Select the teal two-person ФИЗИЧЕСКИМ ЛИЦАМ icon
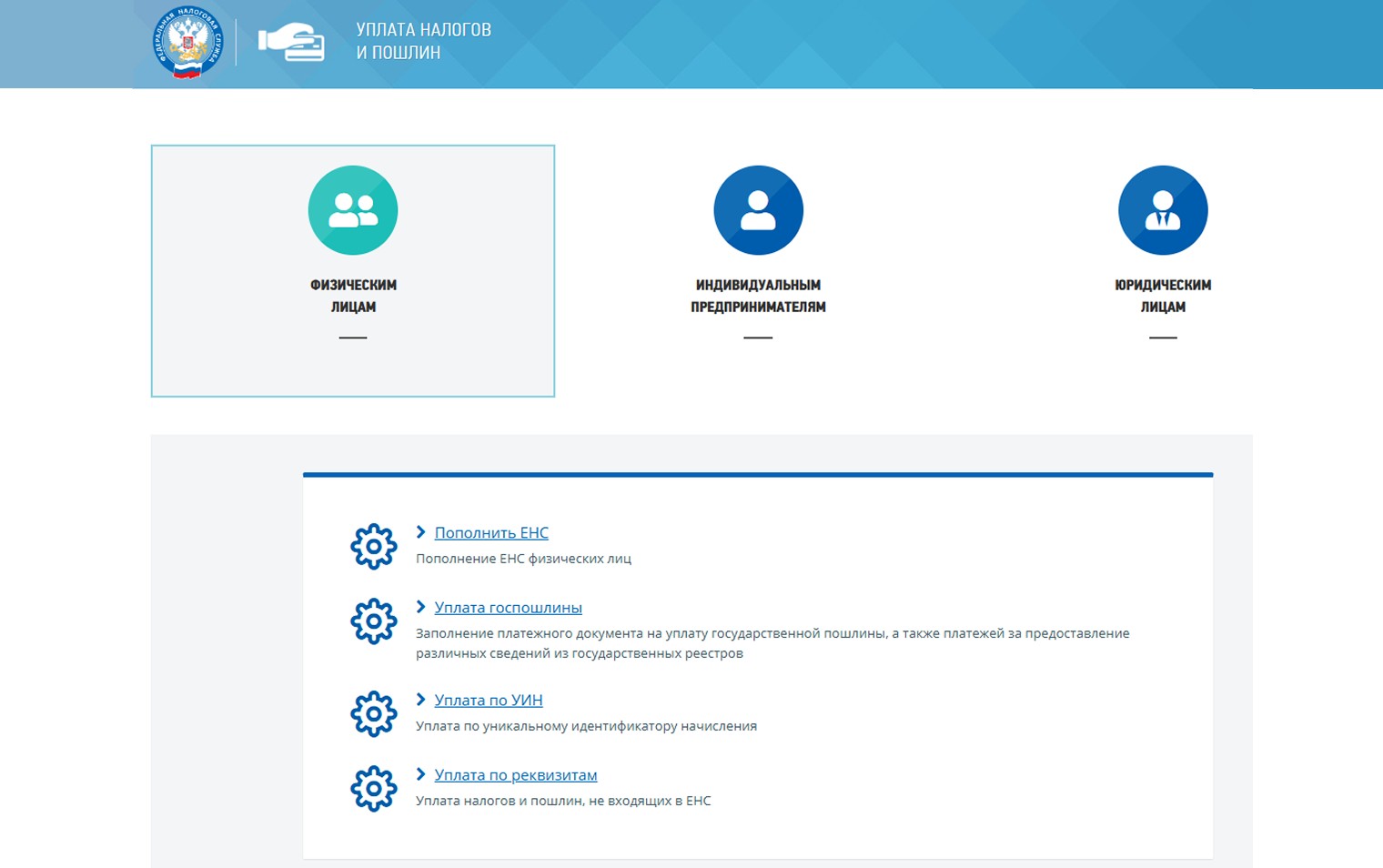1383x868 pixels. [x=353, y=210]
